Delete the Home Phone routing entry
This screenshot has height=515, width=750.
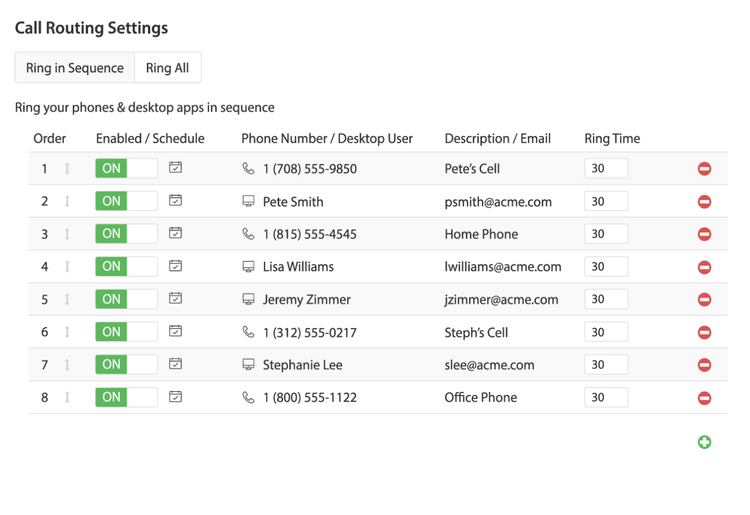click(704, 234)
